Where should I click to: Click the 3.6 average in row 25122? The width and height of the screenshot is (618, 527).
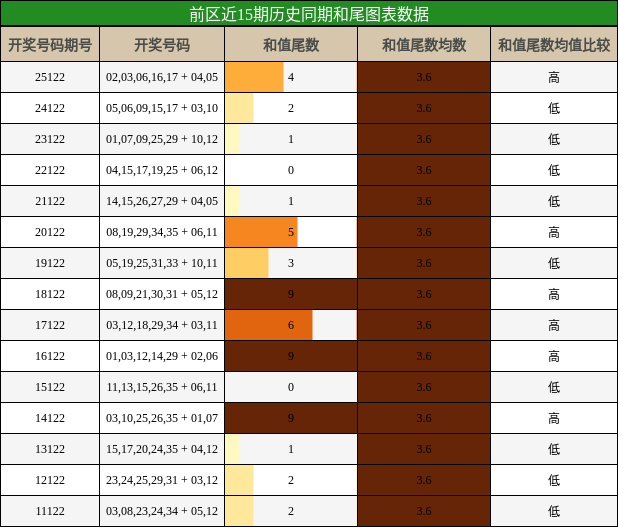click(424, 77)
